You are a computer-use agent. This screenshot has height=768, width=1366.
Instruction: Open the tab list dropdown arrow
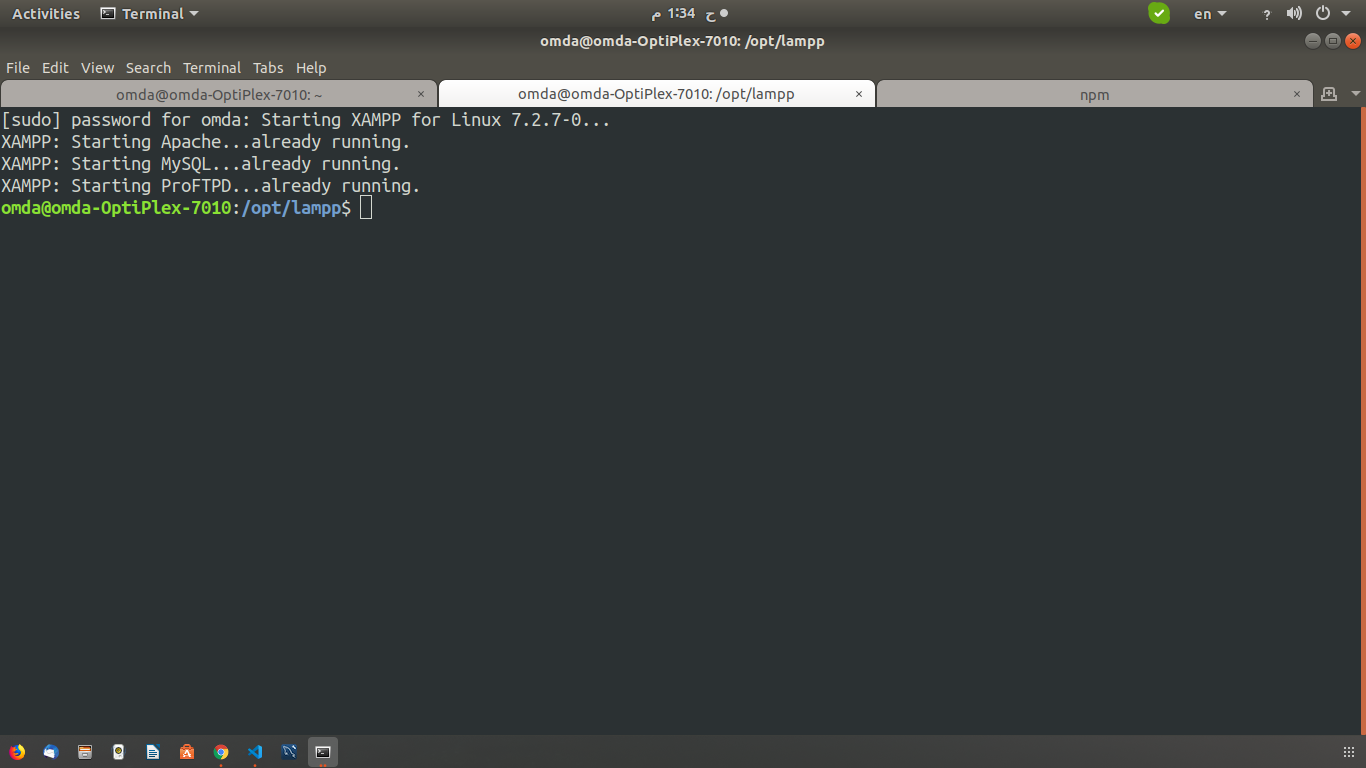1356,94
